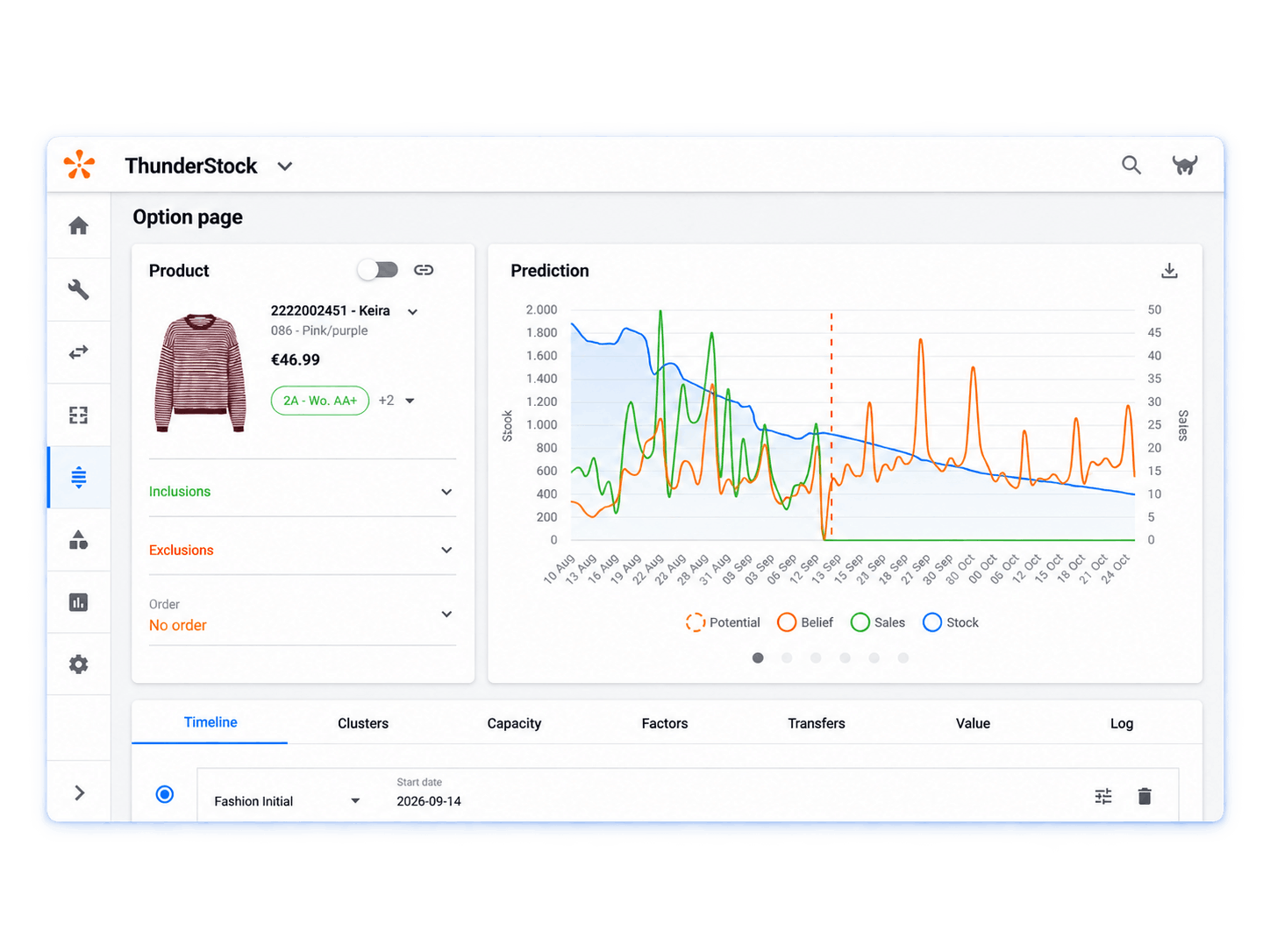Open the shapes category sidebar icon
This screenshot has height=952, width=1270.
point(79,540)
